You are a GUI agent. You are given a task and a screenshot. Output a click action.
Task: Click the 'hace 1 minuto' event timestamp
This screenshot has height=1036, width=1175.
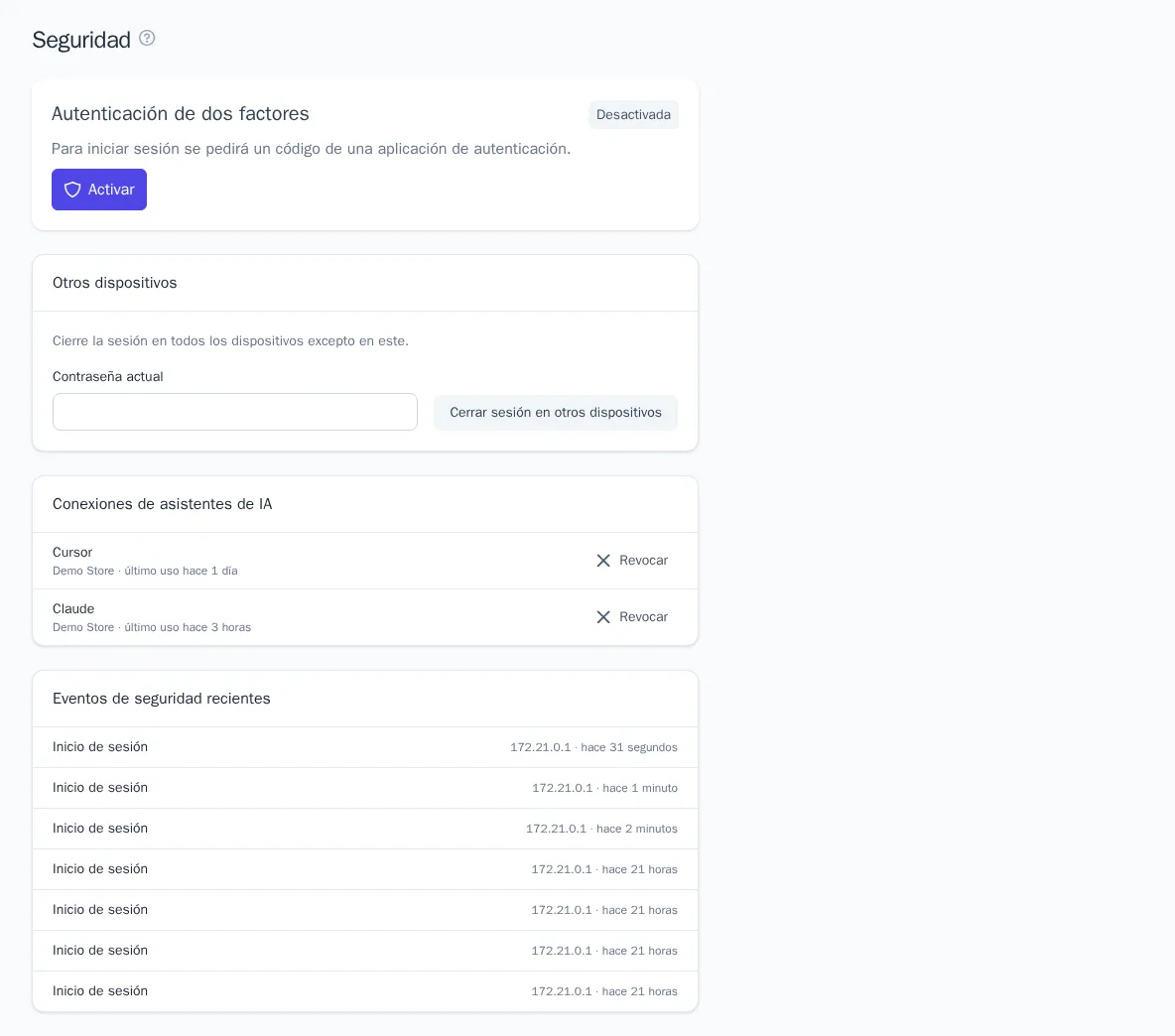click(640, 788)
